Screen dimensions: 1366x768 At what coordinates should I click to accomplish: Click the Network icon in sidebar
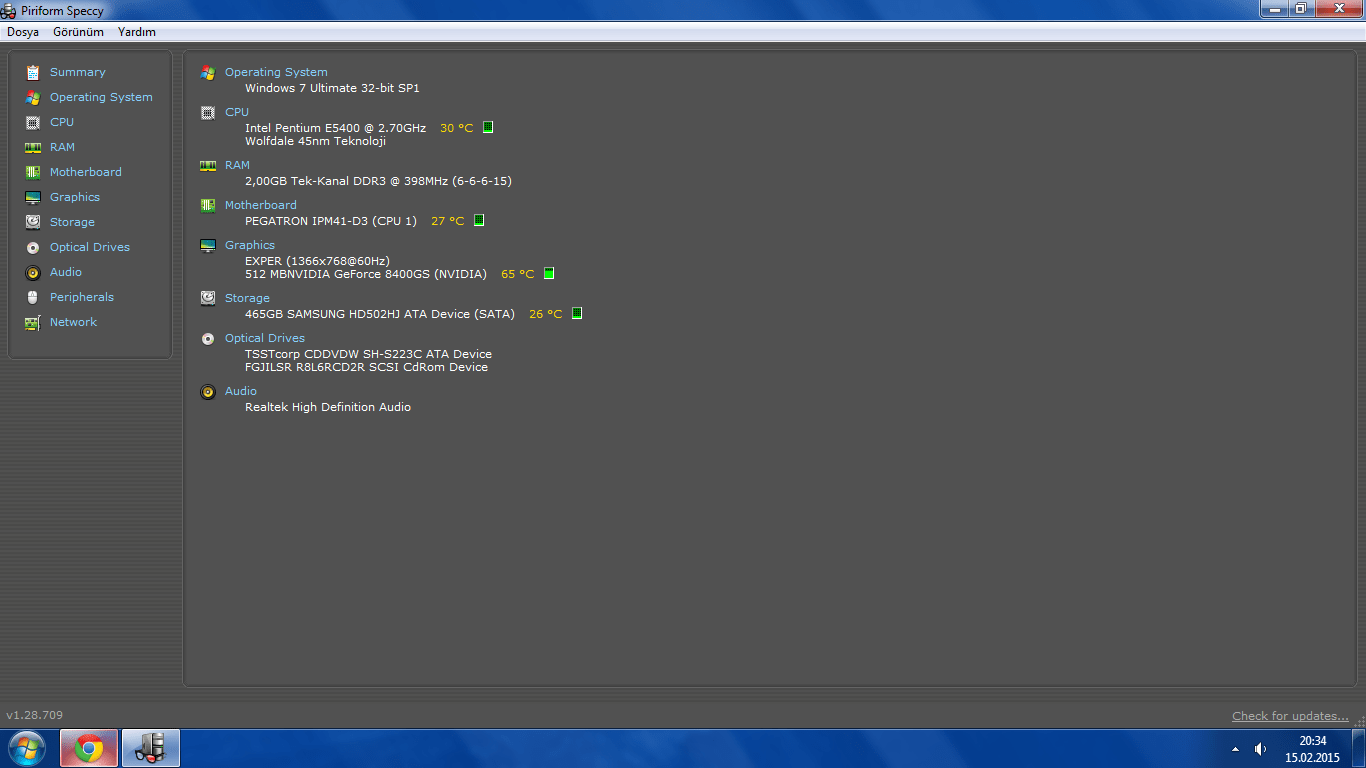coord(33,322)
